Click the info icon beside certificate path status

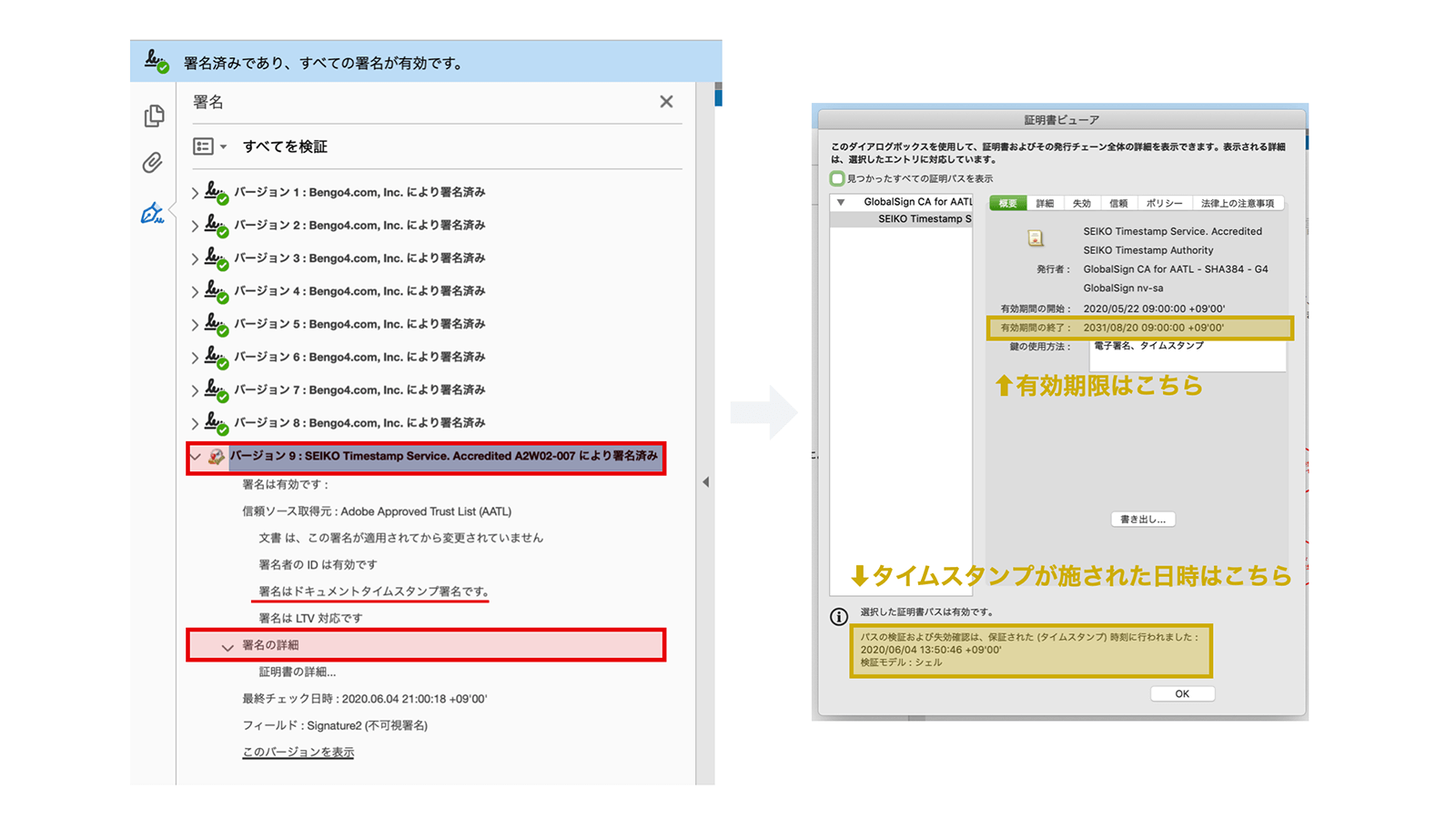[x=839, y=617]
